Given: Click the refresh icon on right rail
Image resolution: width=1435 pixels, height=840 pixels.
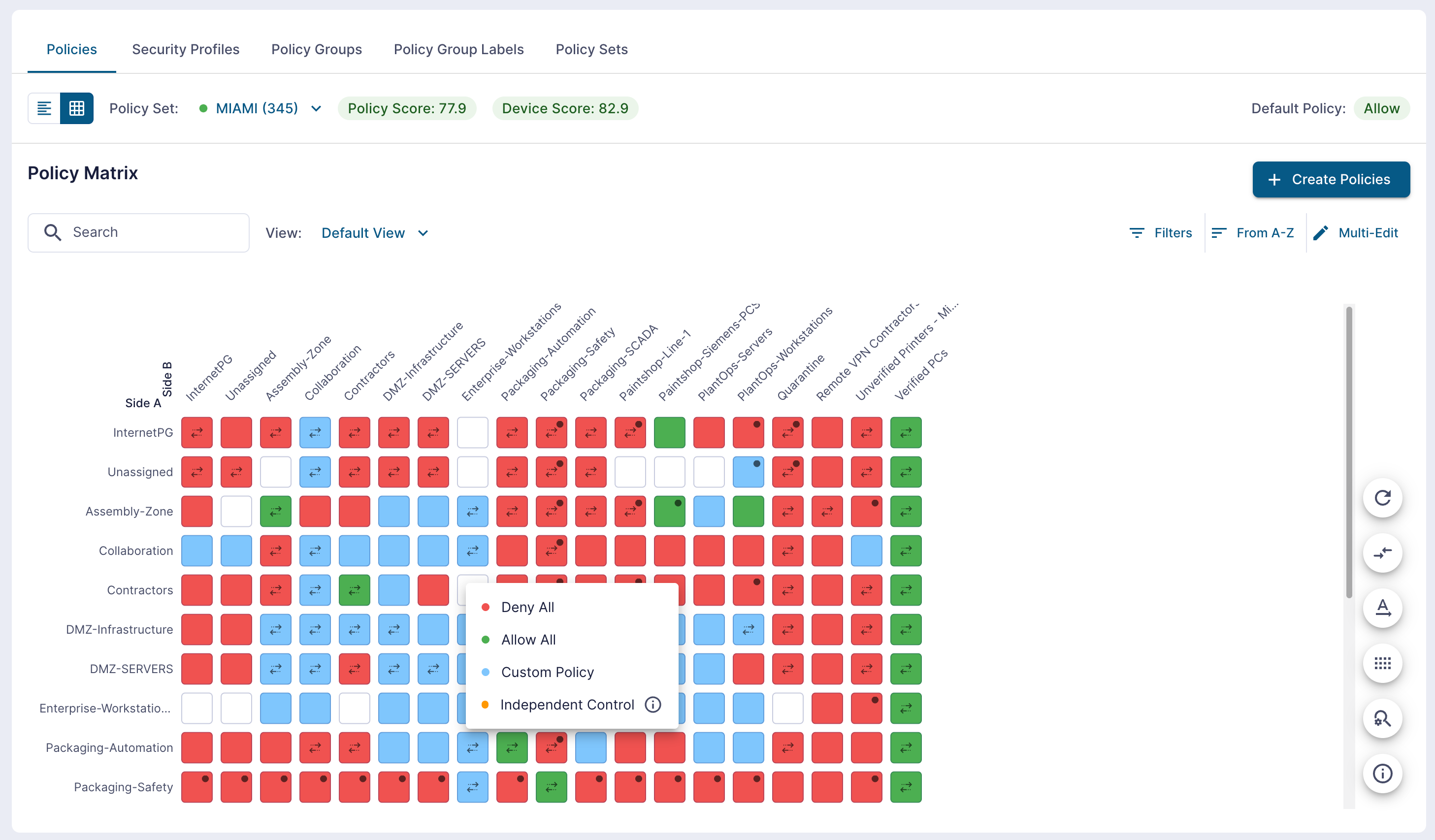Looking at the screenshot, I should pyautogui.click(x=1382, y=498).
